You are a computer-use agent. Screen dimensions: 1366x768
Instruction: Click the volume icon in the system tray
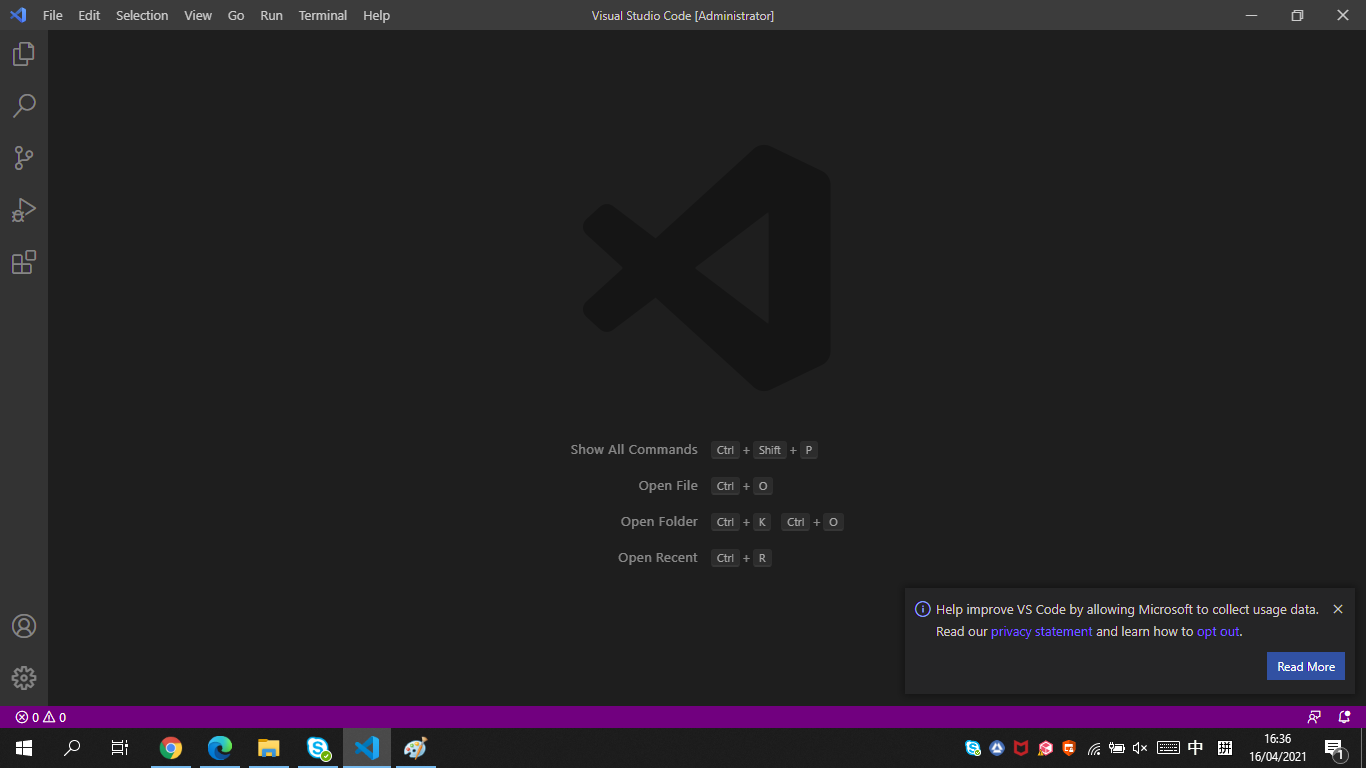pyautogui.click(x=1139, y=748)
